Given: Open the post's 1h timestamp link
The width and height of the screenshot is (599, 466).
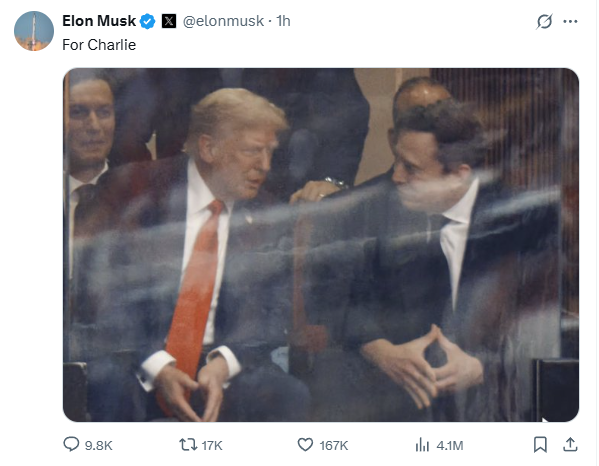Looking at the screenshot, I should 283,21.
